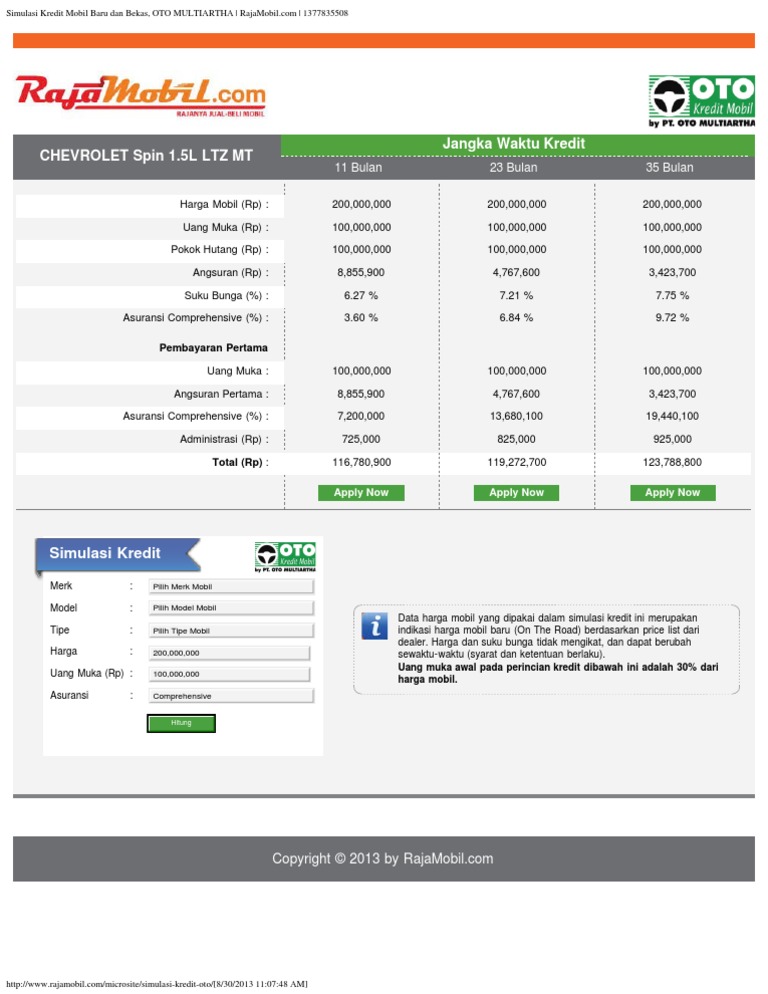Click the Administrasi (Rp) row label
Screen dimensions: 768x994
pyautogui.click(x=224, y=439)
